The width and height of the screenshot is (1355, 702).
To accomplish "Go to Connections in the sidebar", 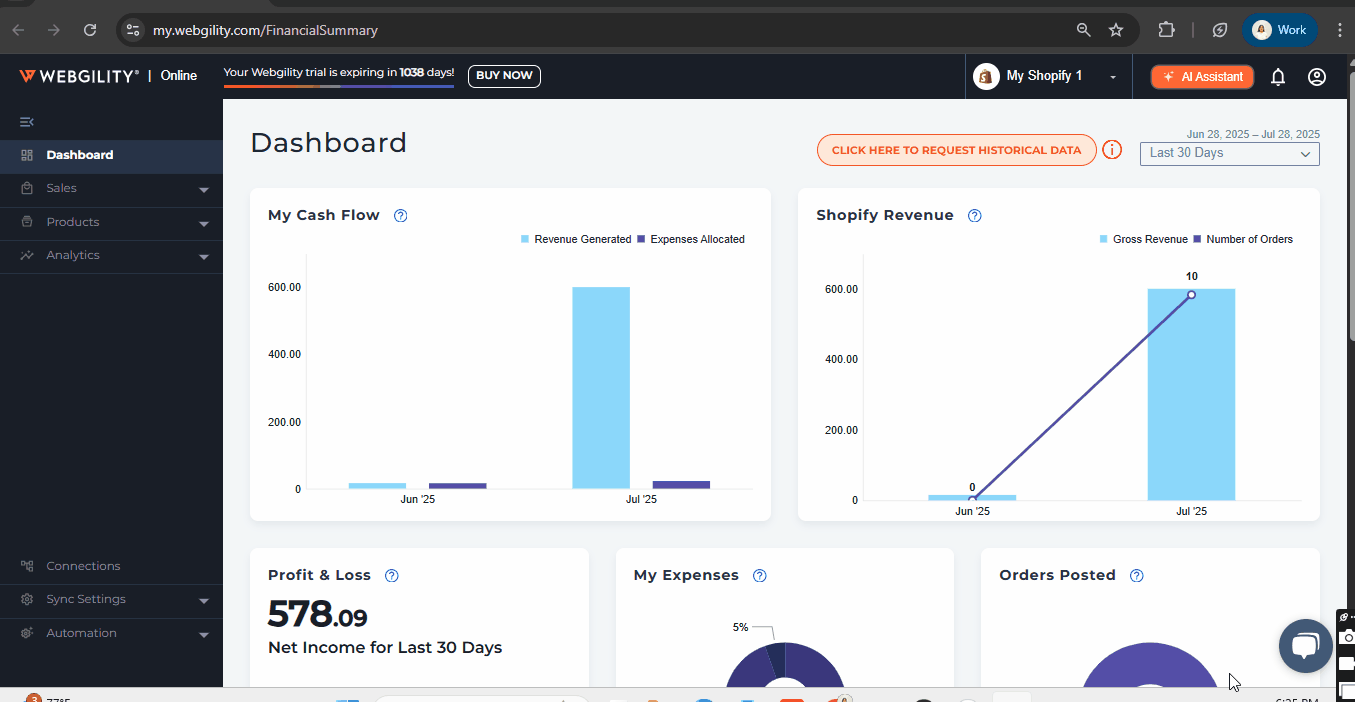I will pyautogui.click(x=83, y=566).
